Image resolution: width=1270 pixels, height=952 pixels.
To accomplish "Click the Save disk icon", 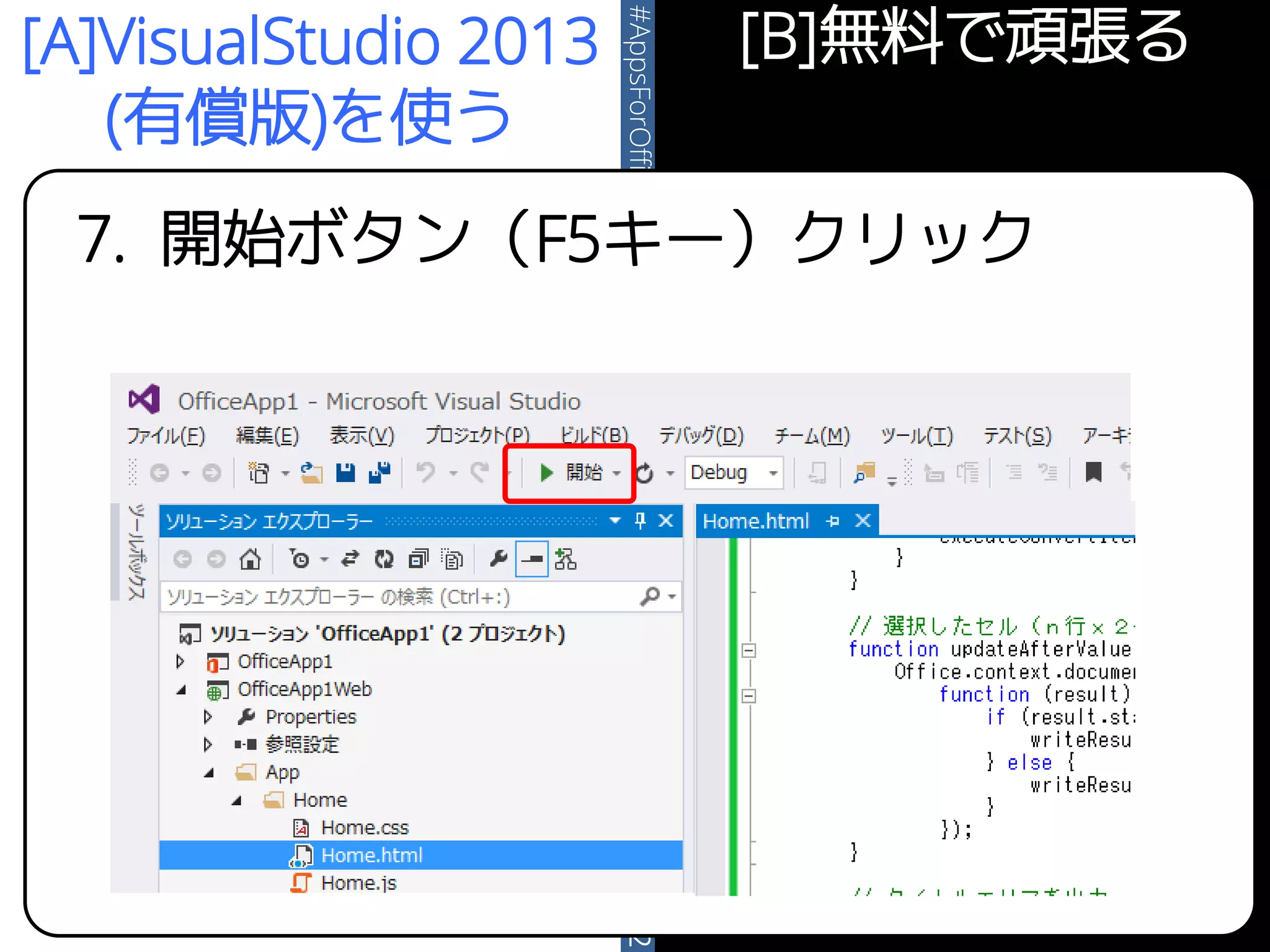I will (x=345, y=473).
